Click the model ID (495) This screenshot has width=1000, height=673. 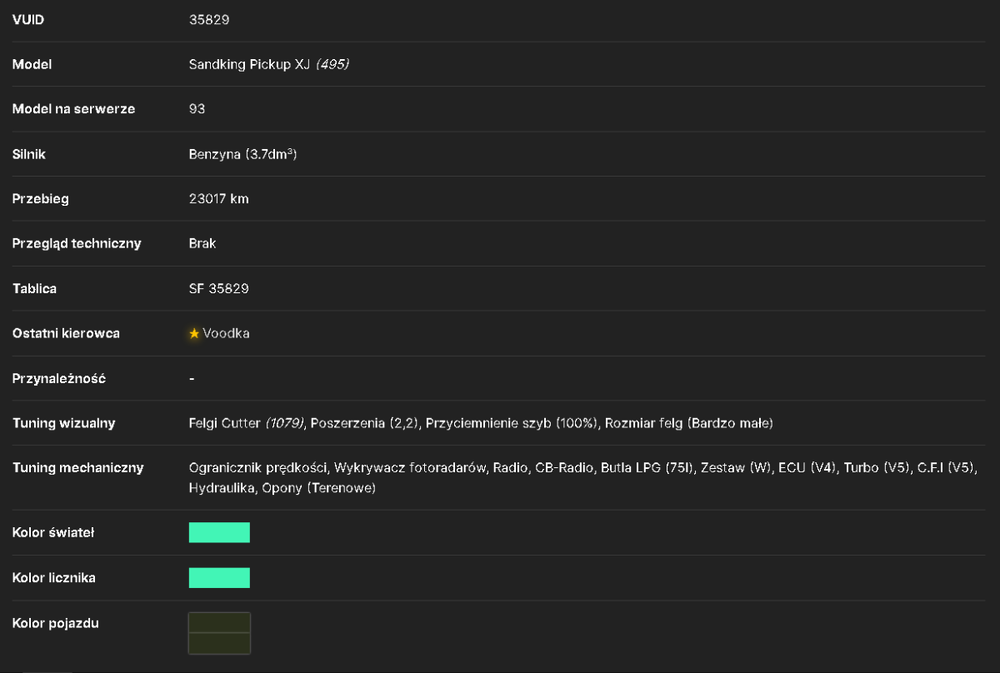click(332, 64)
